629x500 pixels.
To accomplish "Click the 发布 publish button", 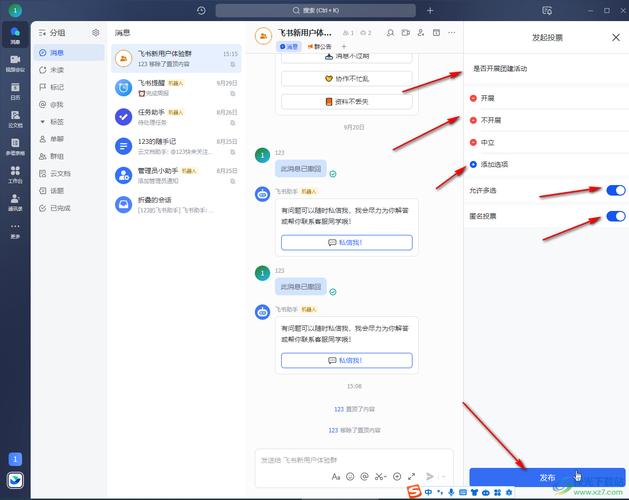I will [x=547, y=478].
